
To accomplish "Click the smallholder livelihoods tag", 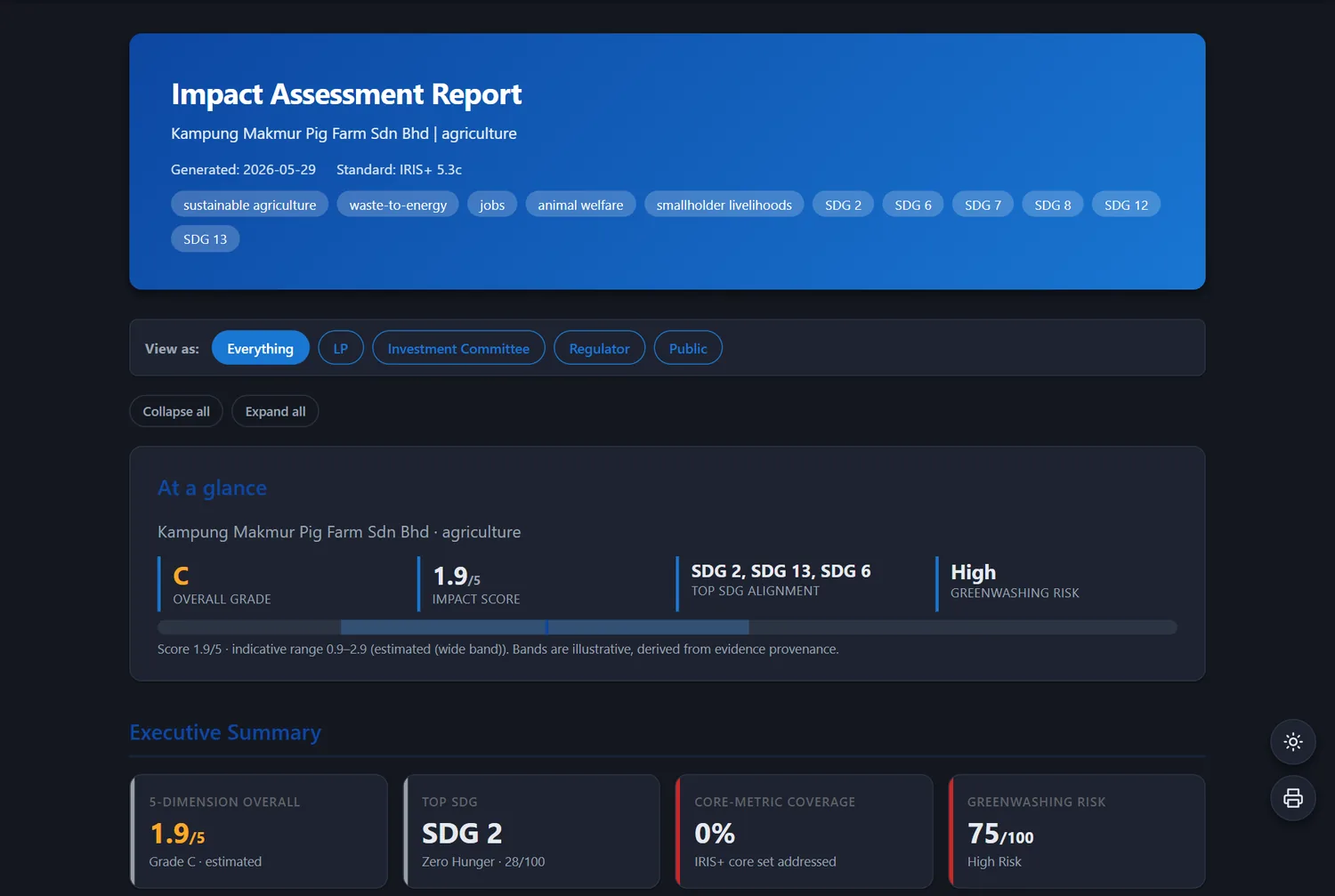I will (724, 205).
